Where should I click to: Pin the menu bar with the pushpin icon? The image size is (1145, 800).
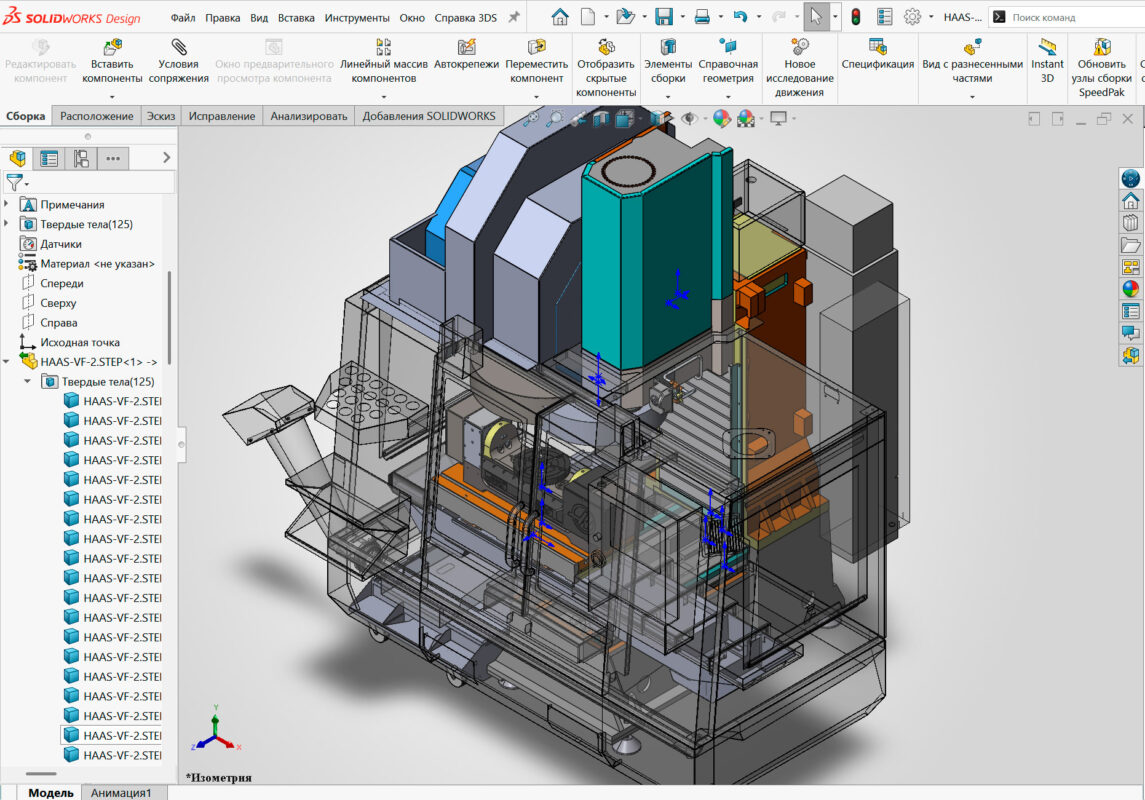point(514,18)
